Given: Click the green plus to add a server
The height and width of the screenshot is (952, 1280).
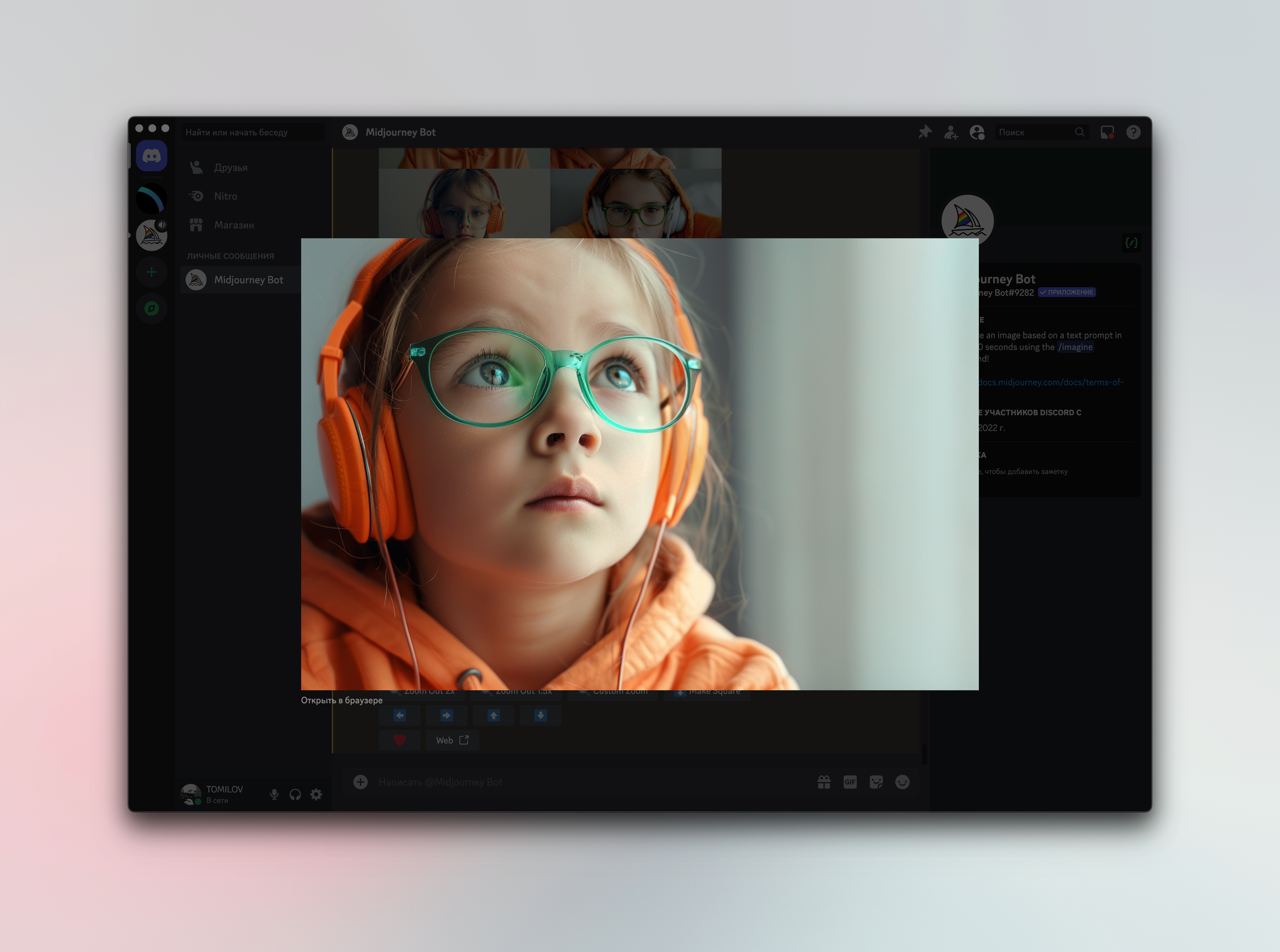Looking at the screenshot, I should click(x=152, y=272).
